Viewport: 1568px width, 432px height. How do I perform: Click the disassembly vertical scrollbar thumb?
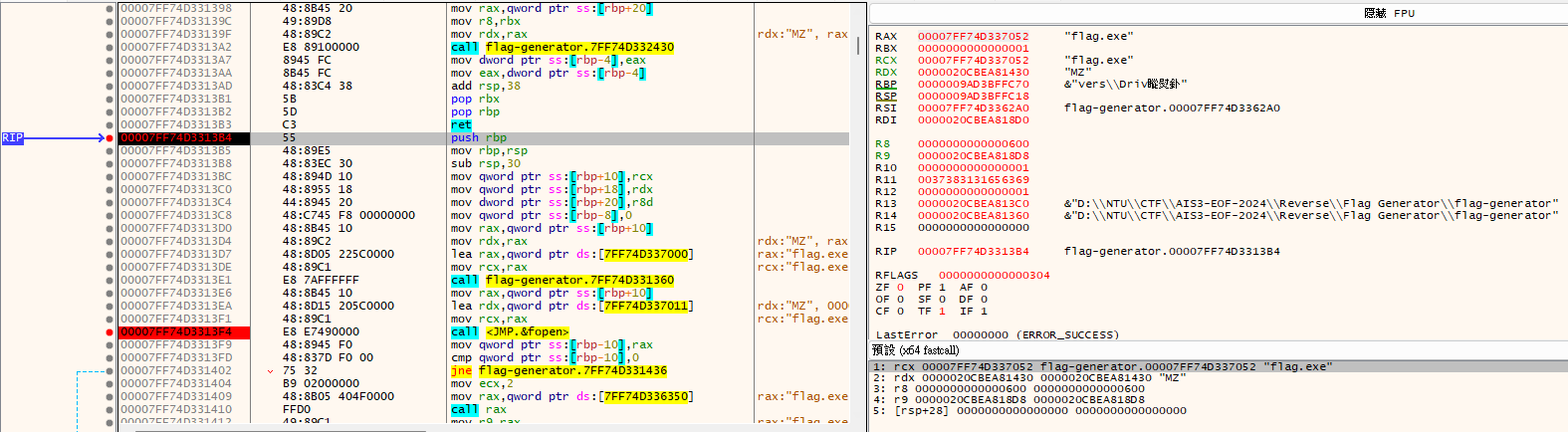coord(858,46)
